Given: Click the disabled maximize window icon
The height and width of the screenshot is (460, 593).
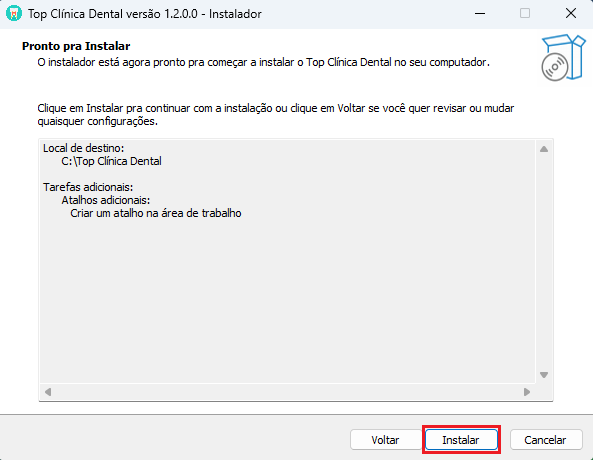Looking at the screenshot, I should tap(525, 14).
